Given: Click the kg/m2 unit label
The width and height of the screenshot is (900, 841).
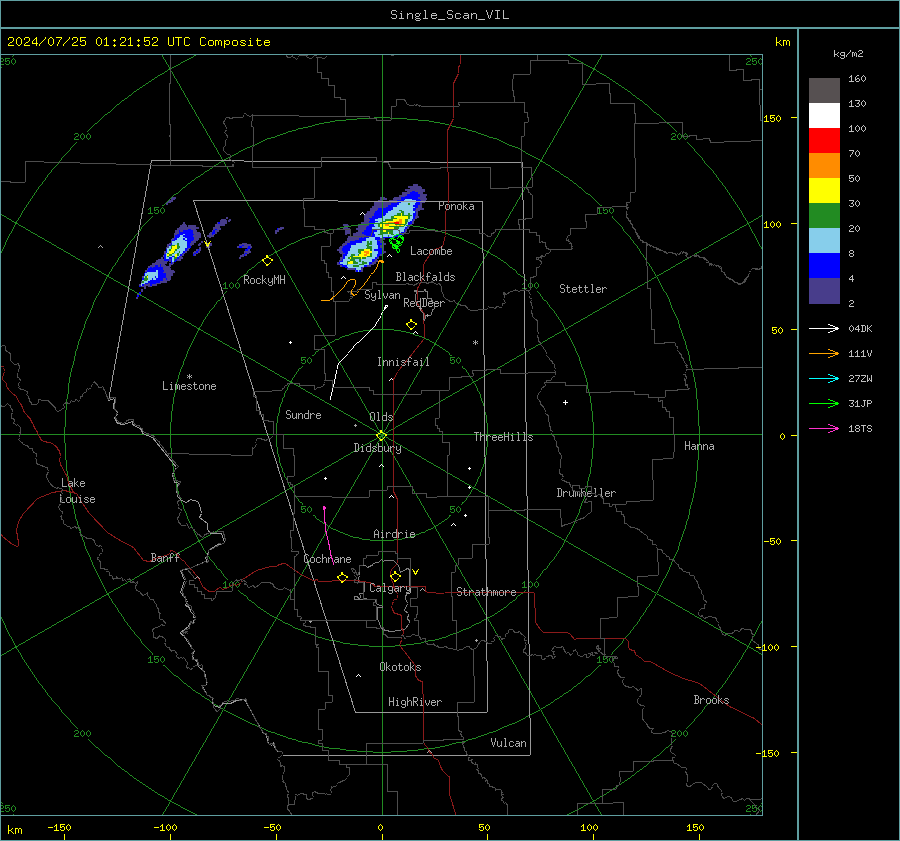Looking at the screenshot, I should [x=848, y=54].
